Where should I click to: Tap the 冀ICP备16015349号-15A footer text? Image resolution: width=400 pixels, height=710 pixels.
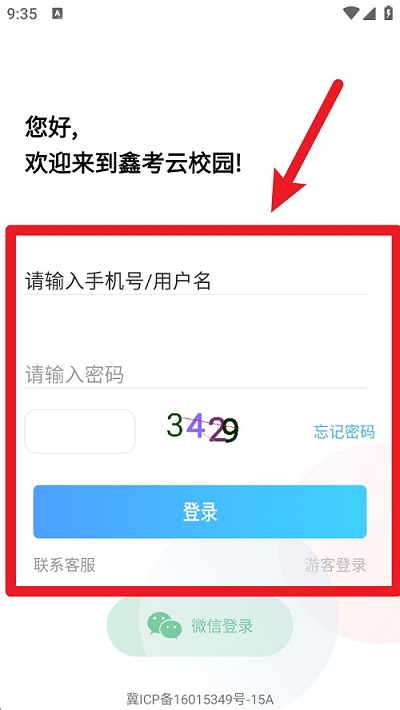[x=200, y=699]
